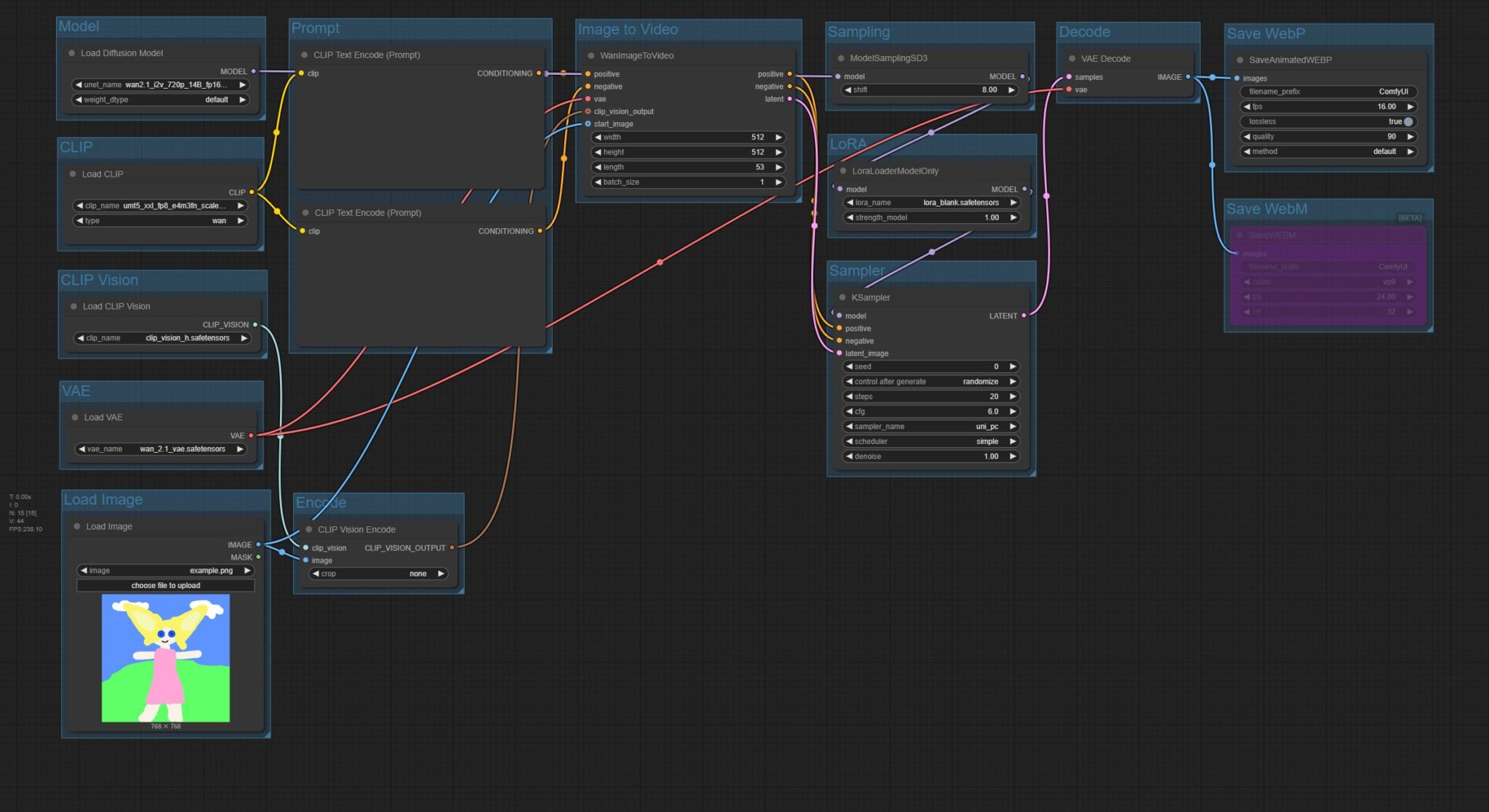Image resolution: width=1489 pixels, height=812 pixels.
Task: Open the vae_name dropdown in Load VAE
Action: pos(161,449)
